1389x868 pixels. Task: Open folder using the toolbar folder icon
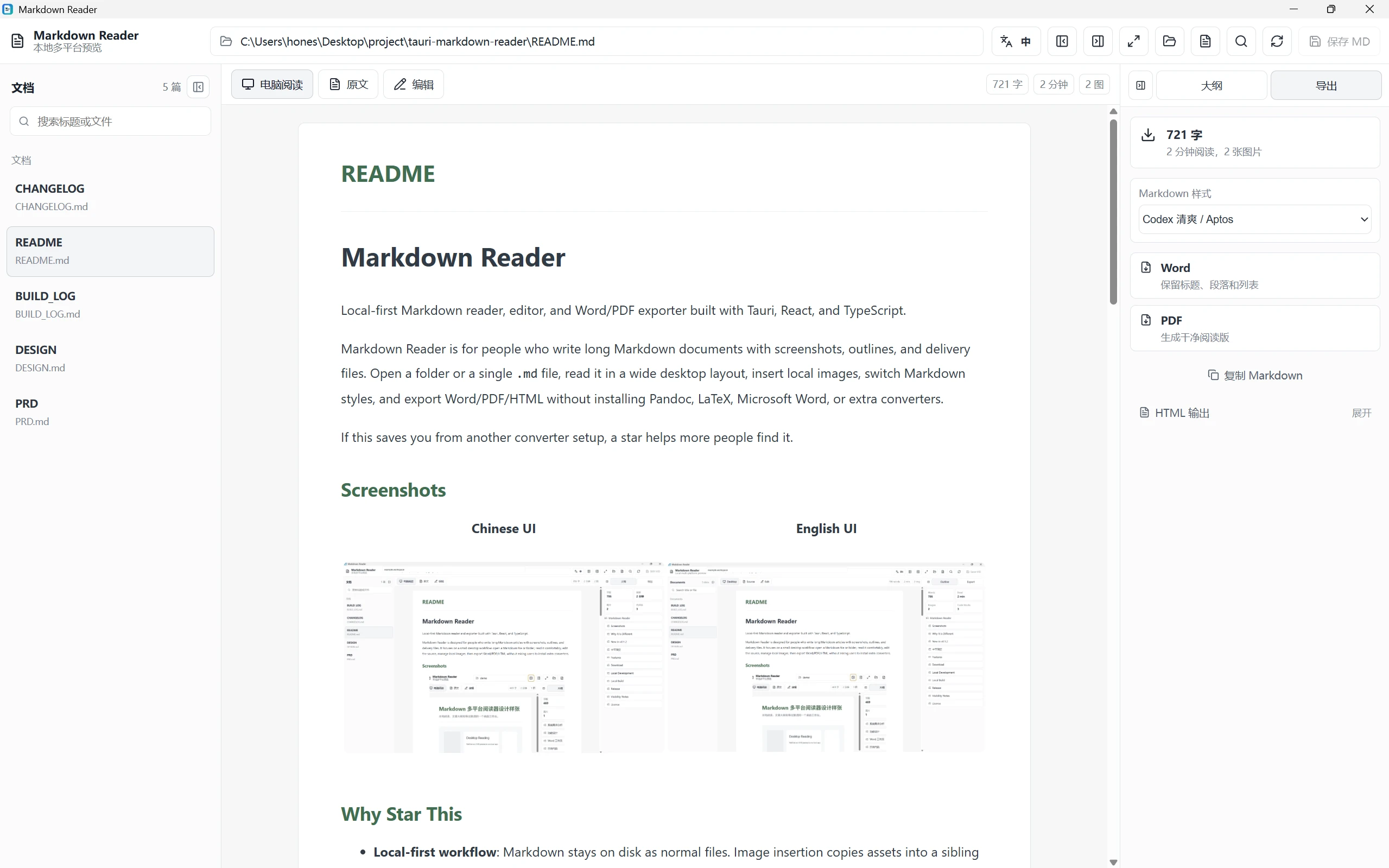tap(1169, 41)
